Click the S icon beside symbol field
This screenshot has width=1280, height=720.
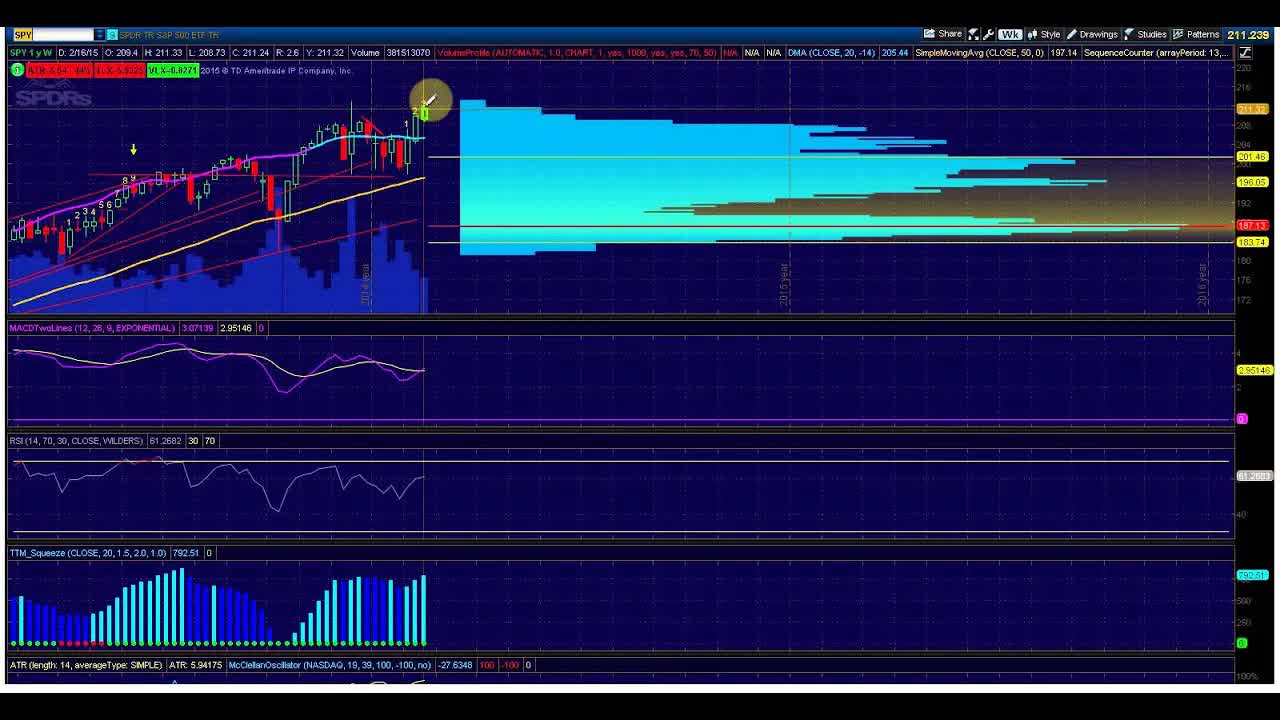[x=112, y=35]
